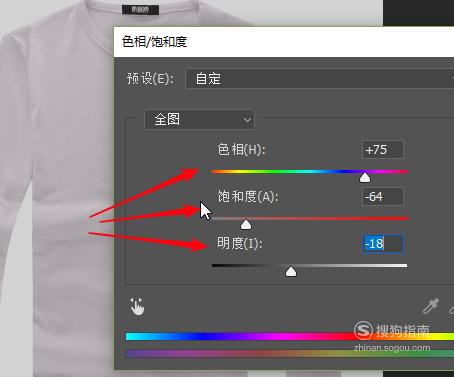Click the lightness slider handle
This screenshot has height=377, width=454.
click(x=291, y=271)
